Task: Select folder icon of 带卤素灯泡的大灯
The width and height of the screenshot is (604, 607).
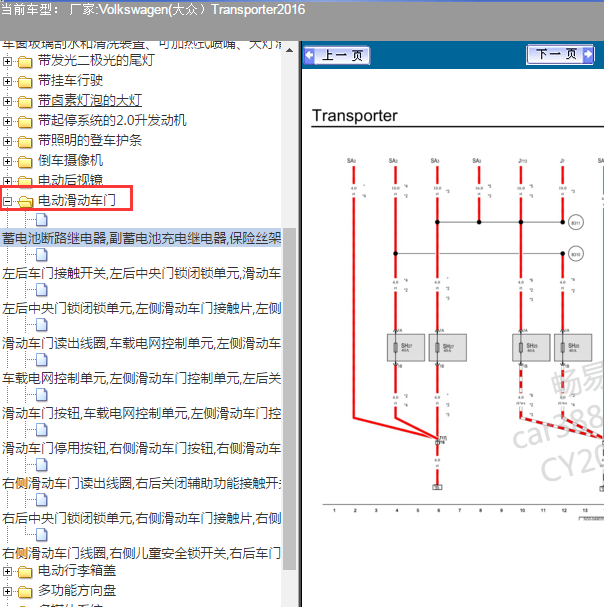Action: coord(25,102)
